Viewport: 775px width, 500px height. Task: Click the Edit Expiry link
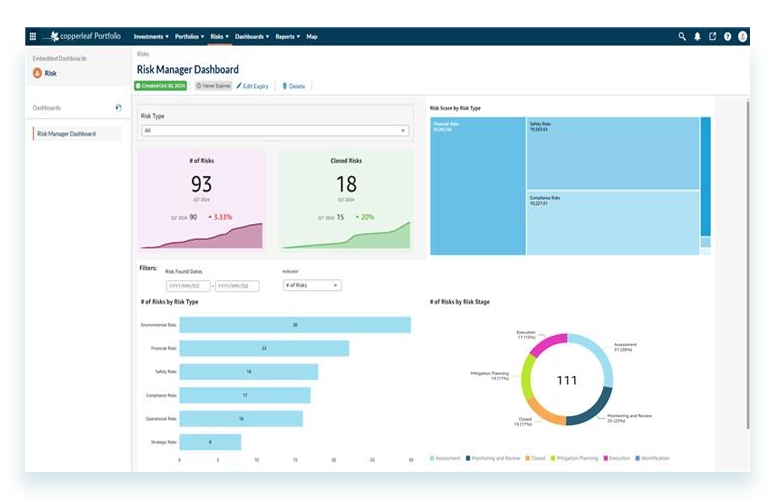255,86
